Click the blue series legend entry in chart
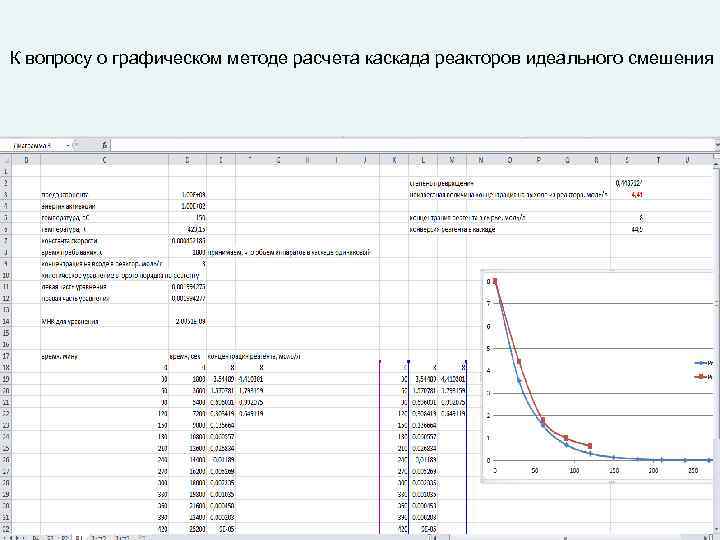Viewport: 720px width, 540px height. click(x=703, y=363)
